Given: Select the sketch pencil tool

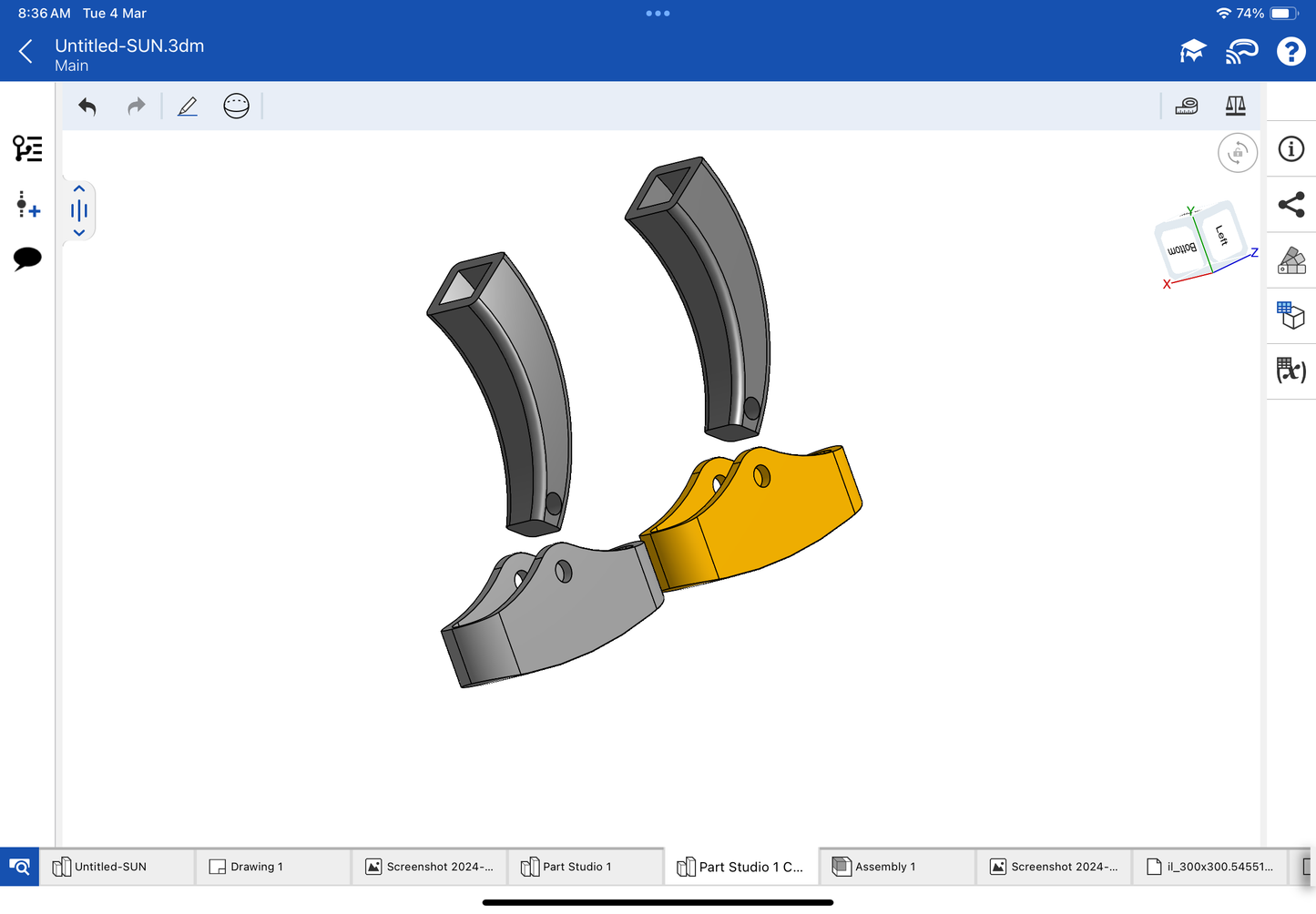Looking at the screenshot, I should (x=188, y=107).
